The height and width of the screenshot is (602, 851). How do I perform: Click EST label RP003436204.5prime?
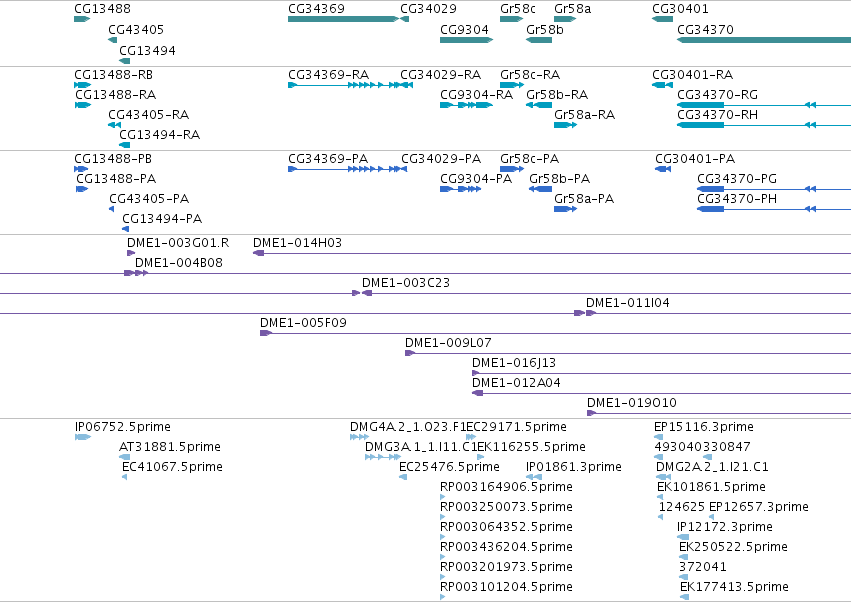click(x=506, y=548)
